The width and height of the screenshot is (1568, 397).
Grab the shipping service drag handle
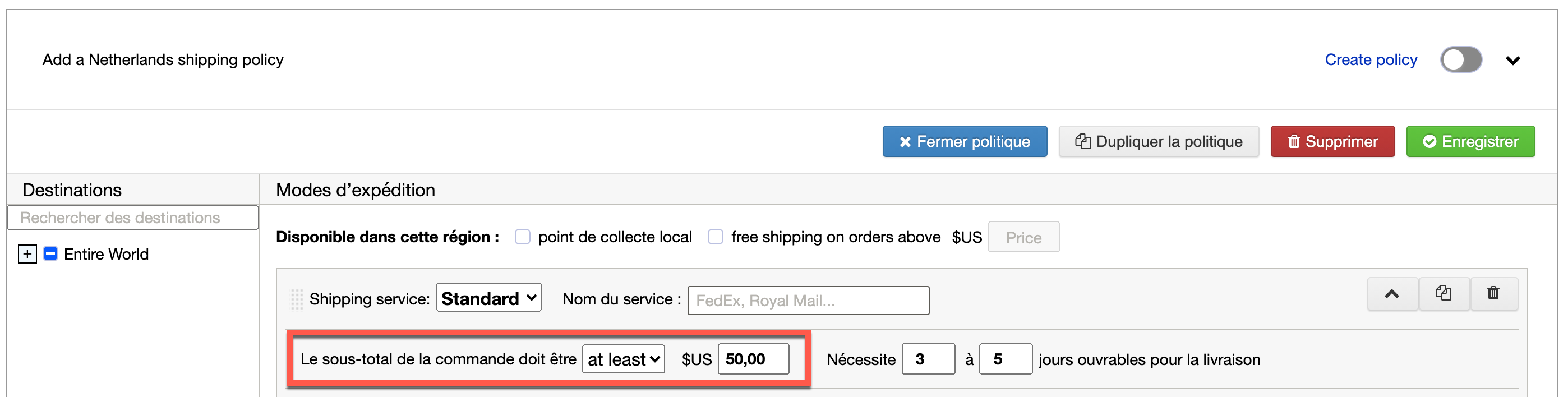coord(297,299)
